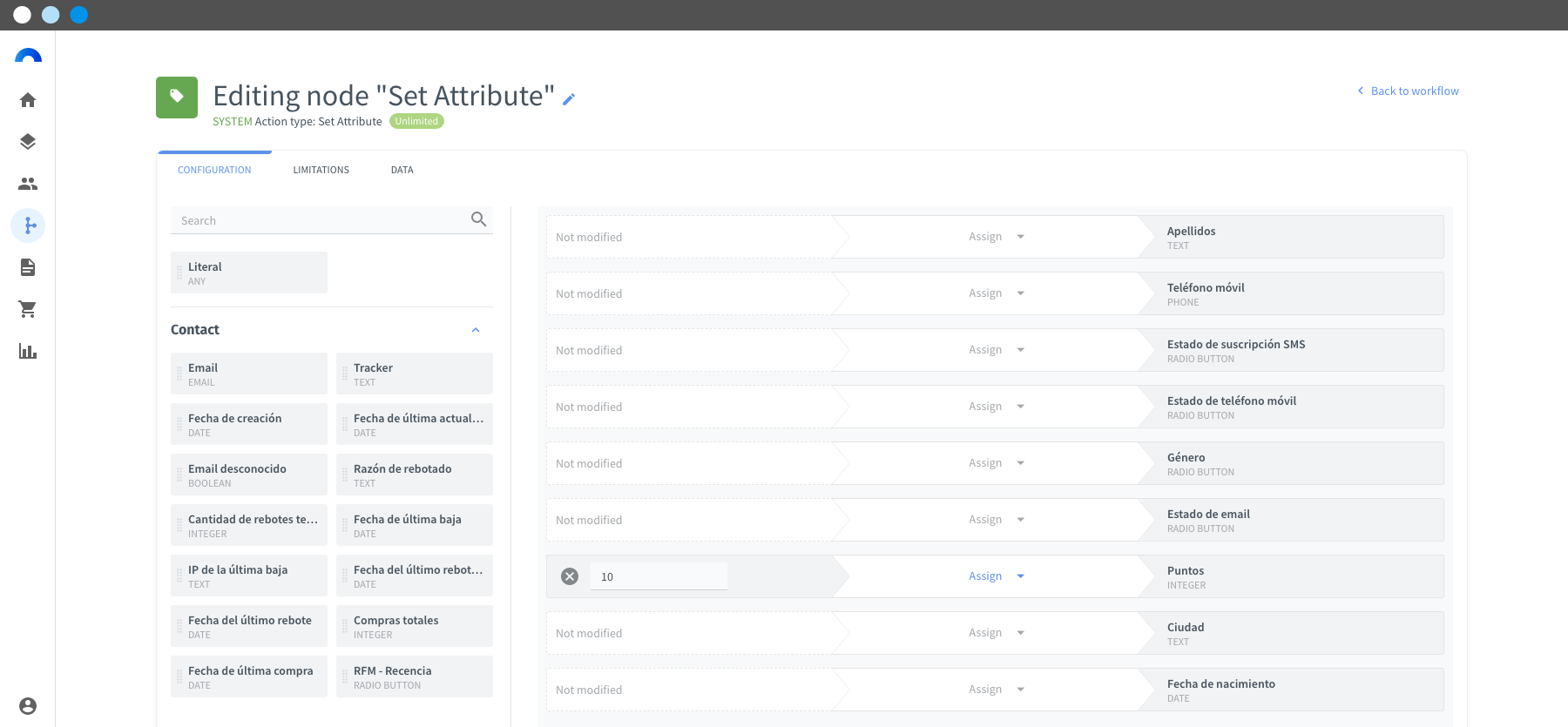
Task: Open the bar chart analytics icon
Action: [x=28, y=351]
